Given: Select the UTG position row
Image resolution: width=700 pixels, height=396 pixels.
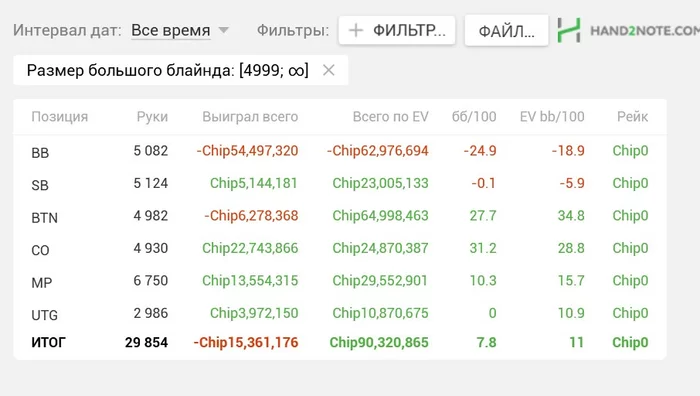Looking at the screenshot, I should coord(340,313).
